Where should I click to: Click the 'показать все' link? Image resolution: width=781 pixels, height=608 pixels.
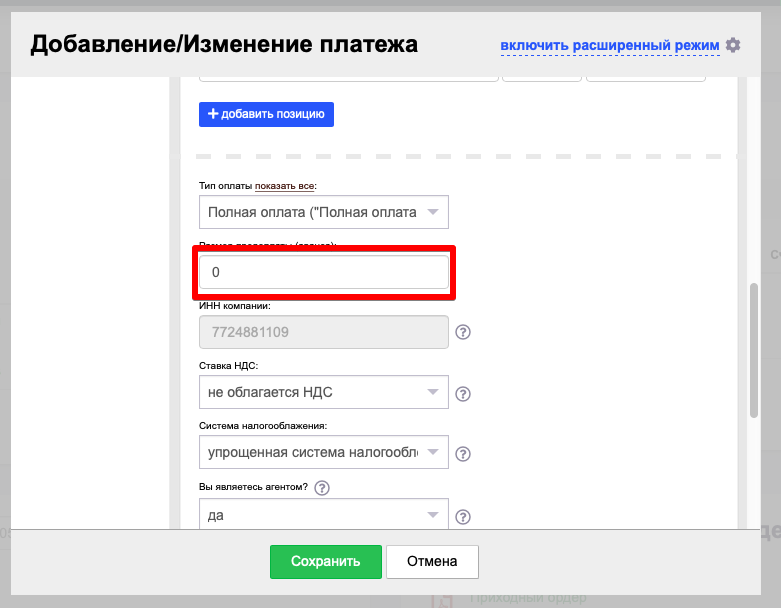(284, 186)
